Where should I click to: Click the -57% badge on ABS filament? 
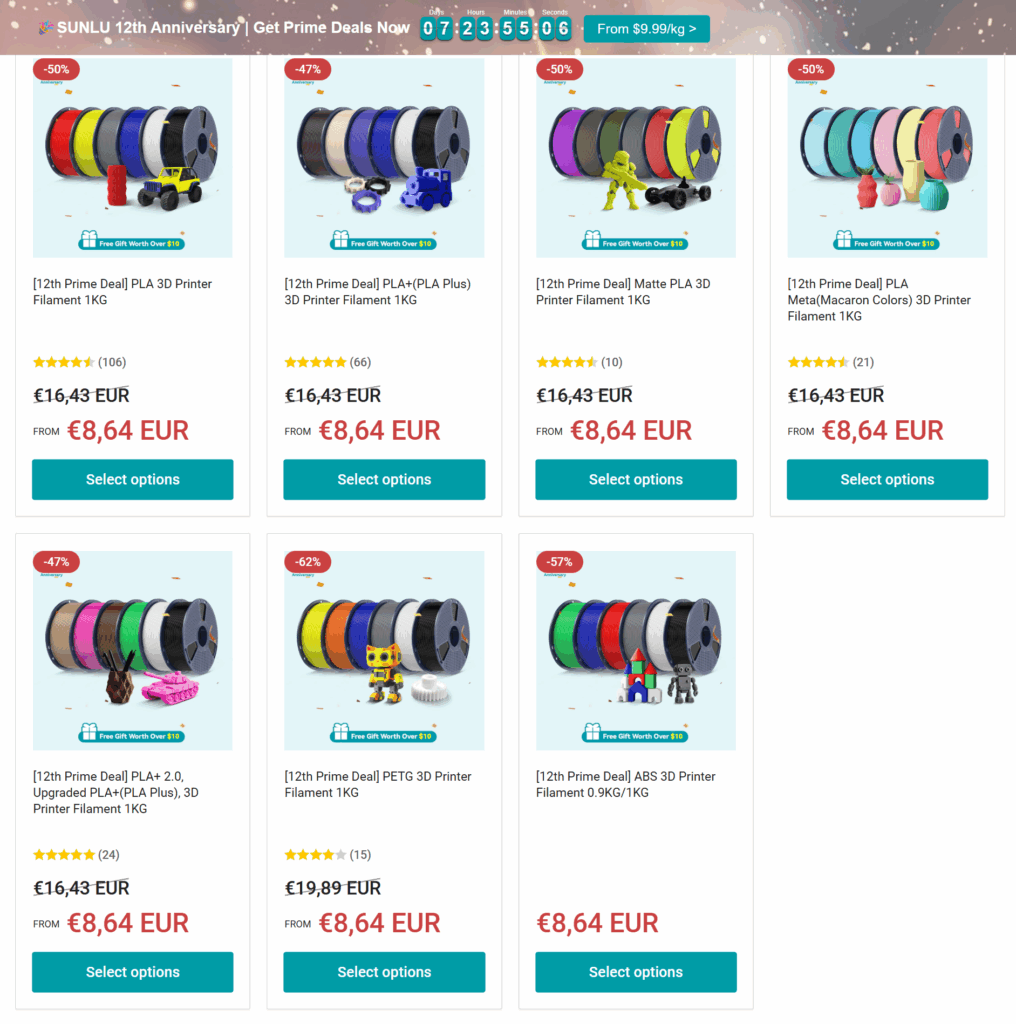coord(560,562)
